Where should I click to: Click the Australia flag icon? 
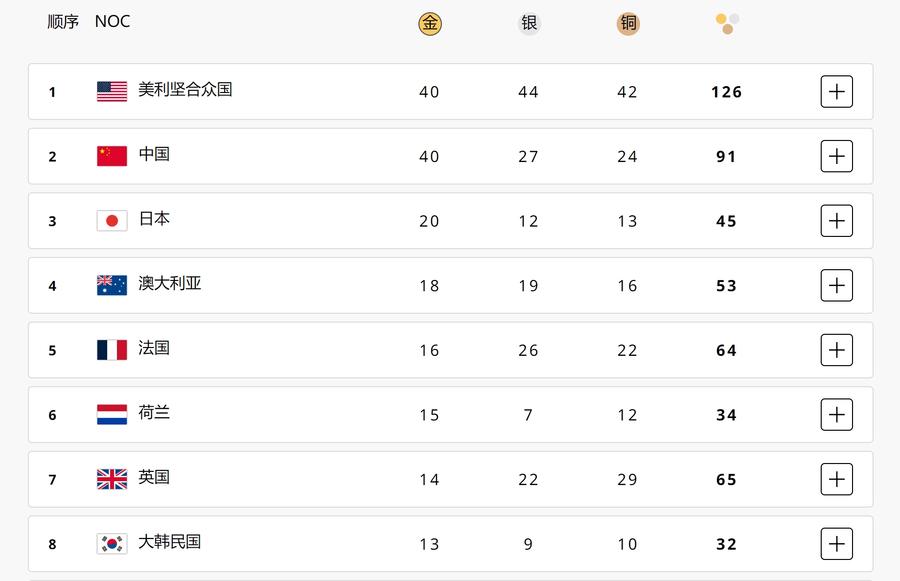click(x=112, y=285)
